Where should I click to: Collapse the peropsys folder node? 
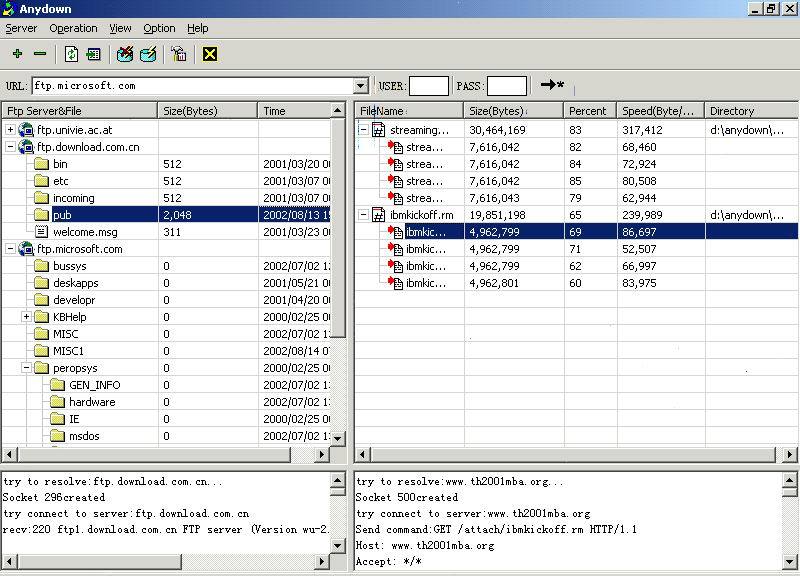(x=27, y=368)
